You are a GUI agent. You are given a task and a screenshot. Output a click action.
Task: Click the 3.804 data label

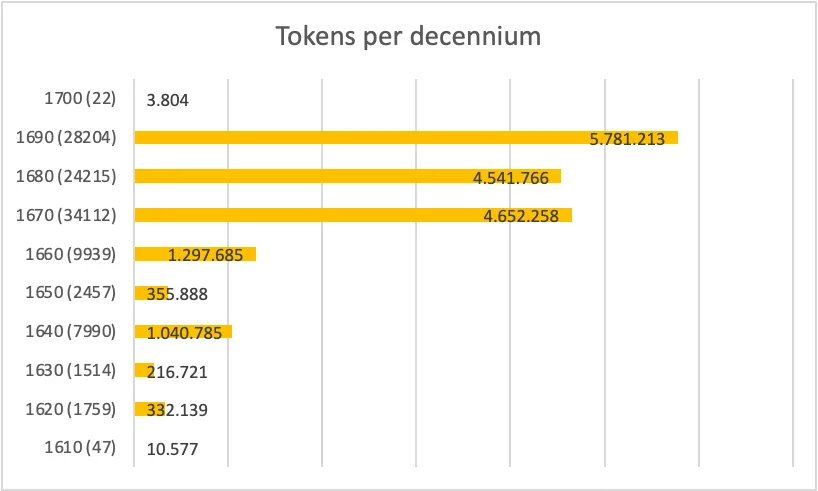168,100
